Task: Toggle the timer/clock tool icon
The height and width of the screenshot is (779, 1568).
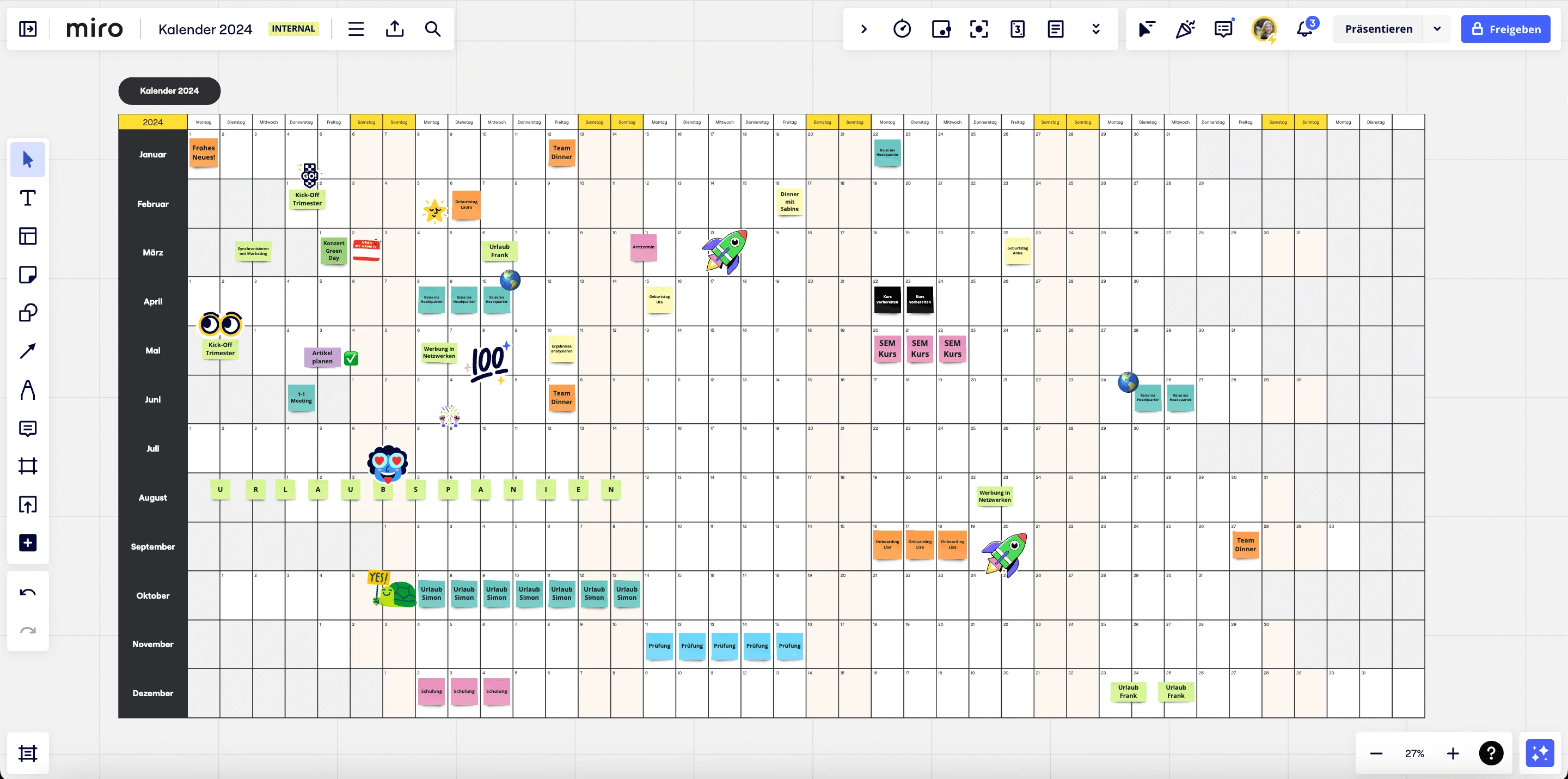Action: point(901,29)
